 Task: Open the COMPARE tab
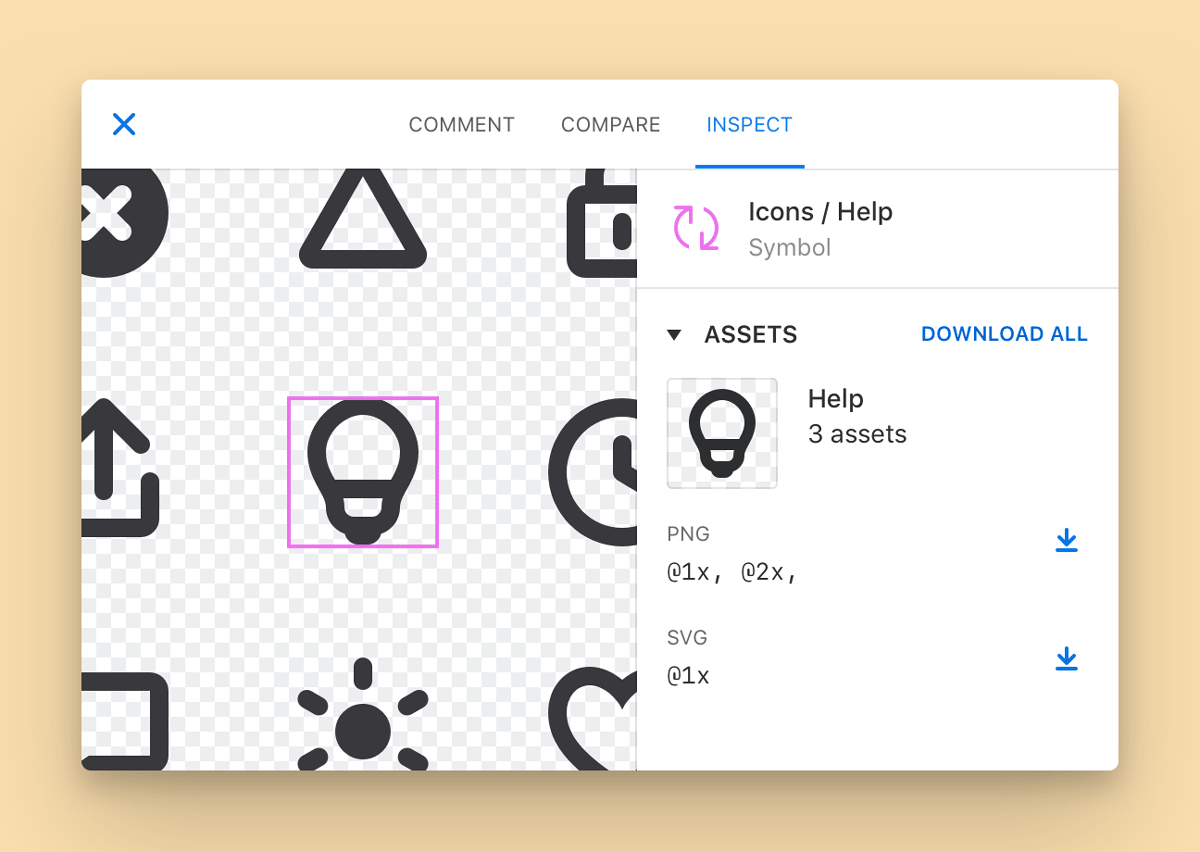(x=610, y=124)
